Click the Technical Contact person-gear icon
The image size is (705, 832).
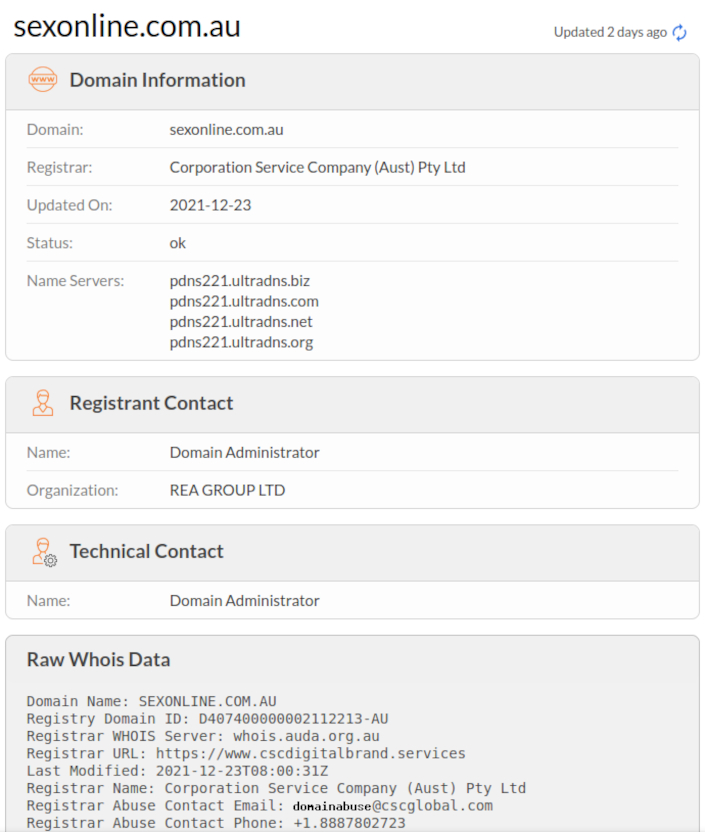[x=44, y=552]
